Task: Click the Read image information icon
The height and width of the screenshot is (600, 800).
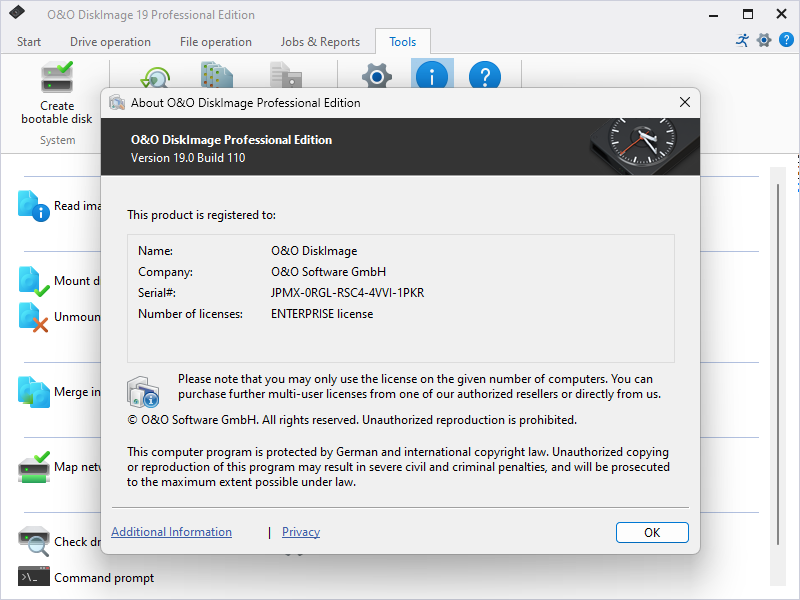Action: pos(34,206)
